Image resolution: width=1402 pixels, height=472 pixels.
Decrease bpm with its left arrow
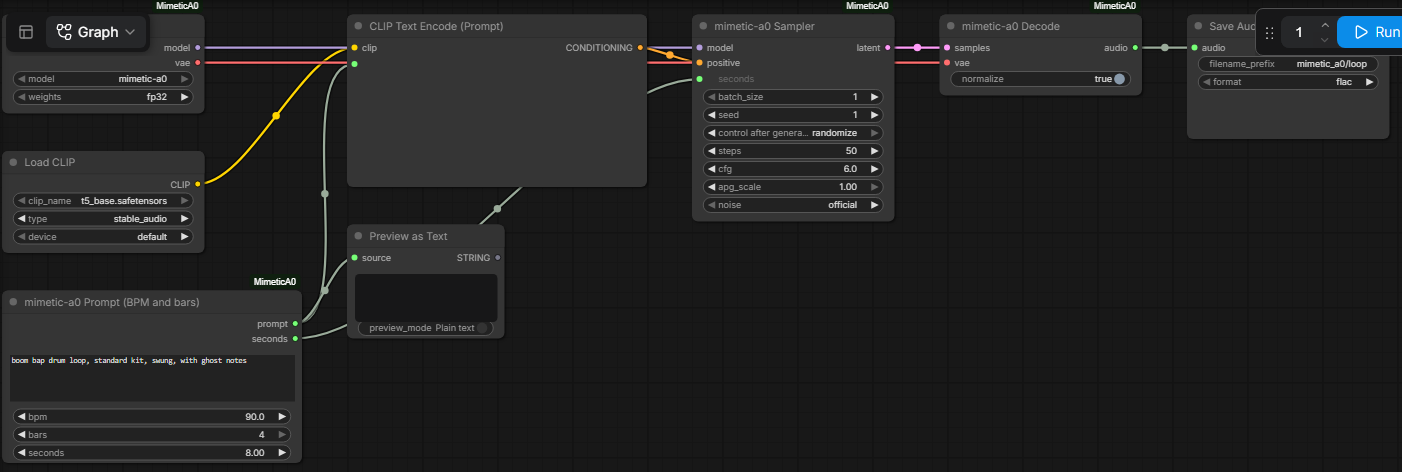tap(22, 417)
